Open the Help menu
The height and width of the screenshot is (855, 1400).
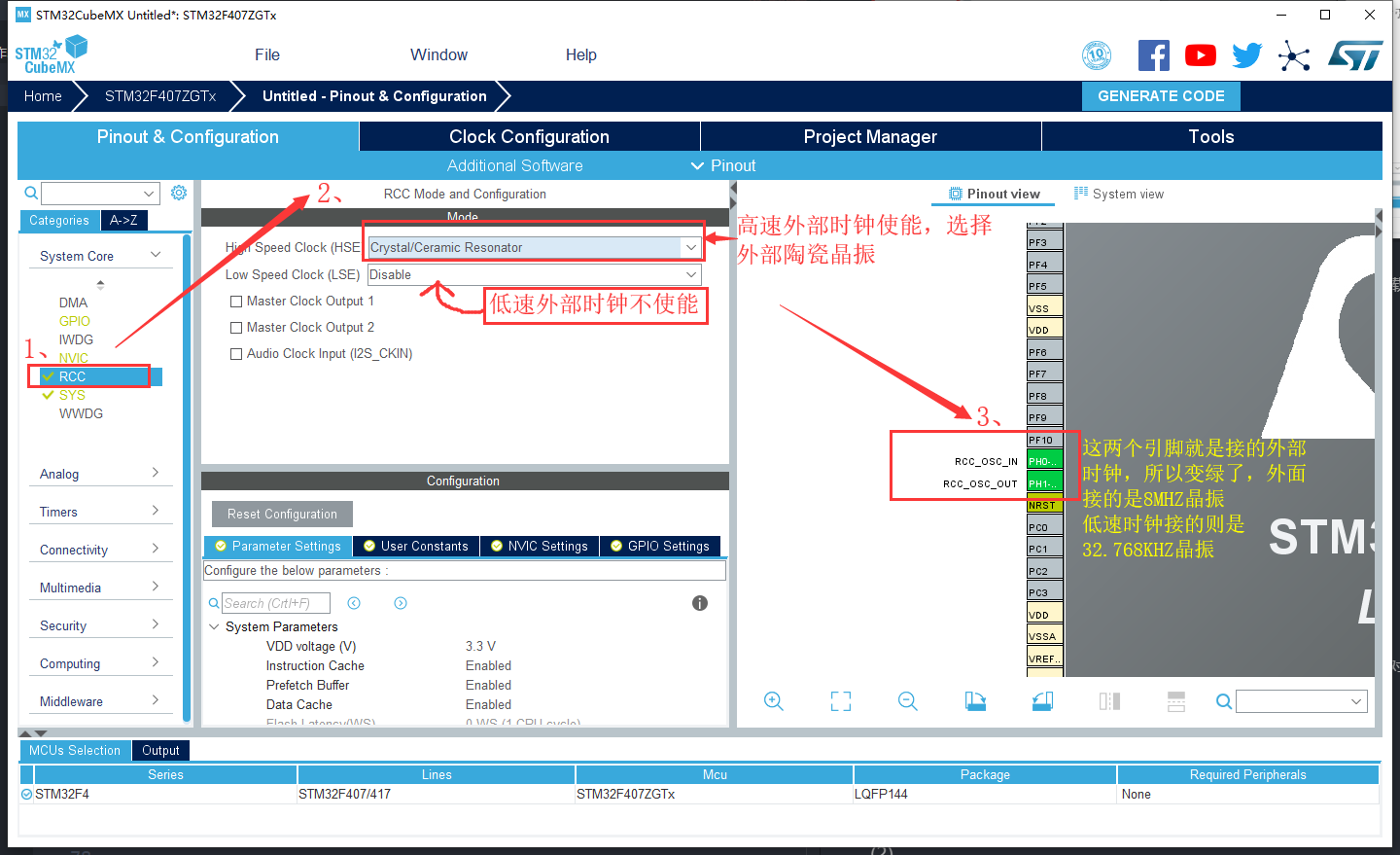581,55
